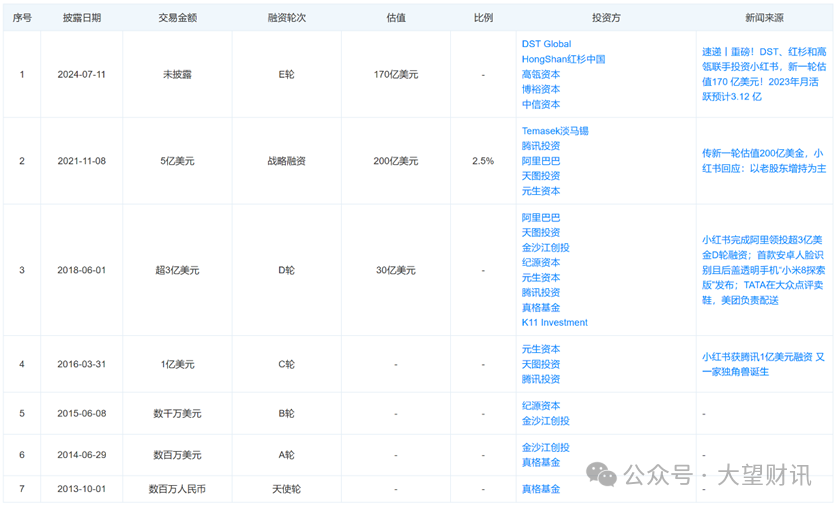Screen dimensions: 839x509
Task: Open 金沙江创投 in the A轮 row
Action: tap(546, 447)
